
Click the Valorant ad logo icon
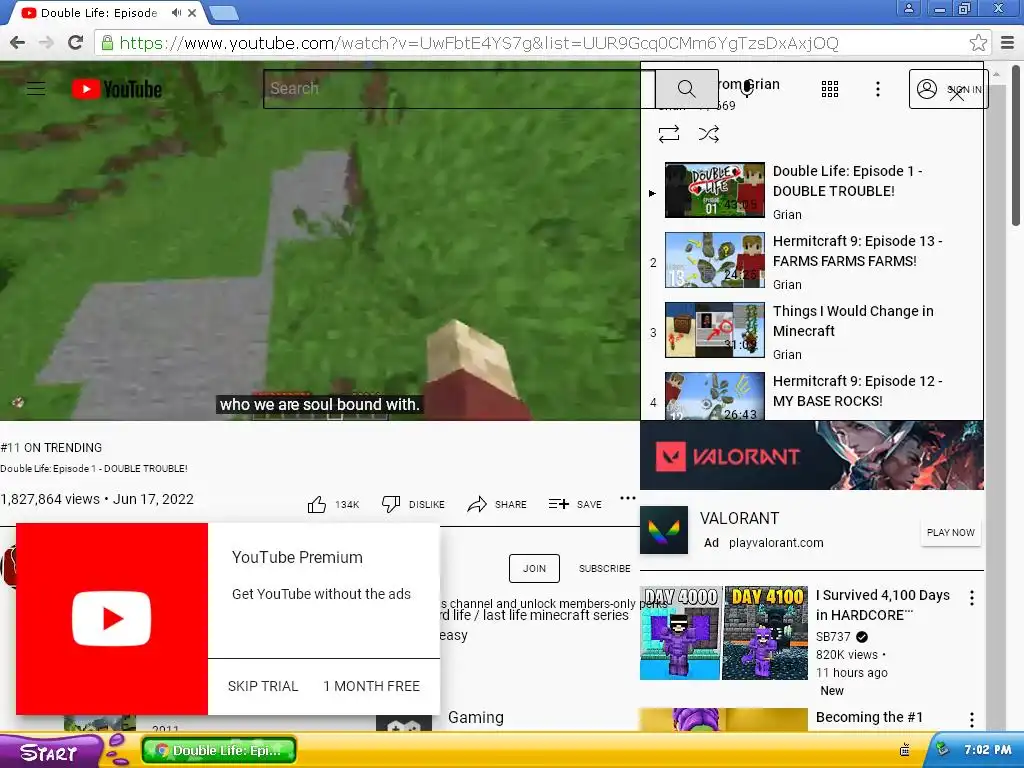pyautogui.click(x=664, y=530)
